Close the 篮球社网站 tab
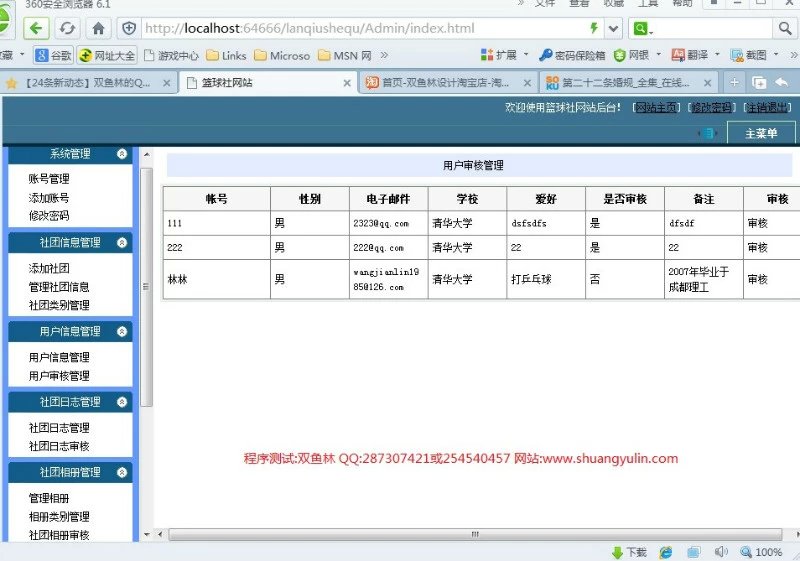This screenshot has width=800, height=561. (347, 83)
